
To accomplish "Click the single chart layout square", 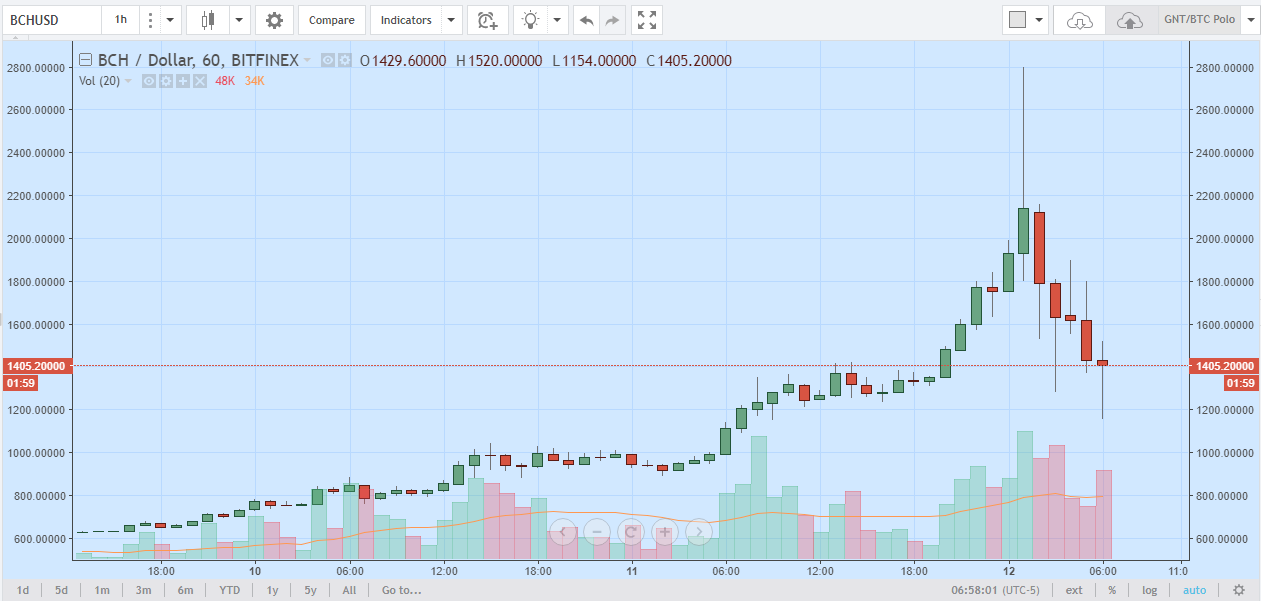I will click(1018, 20).
